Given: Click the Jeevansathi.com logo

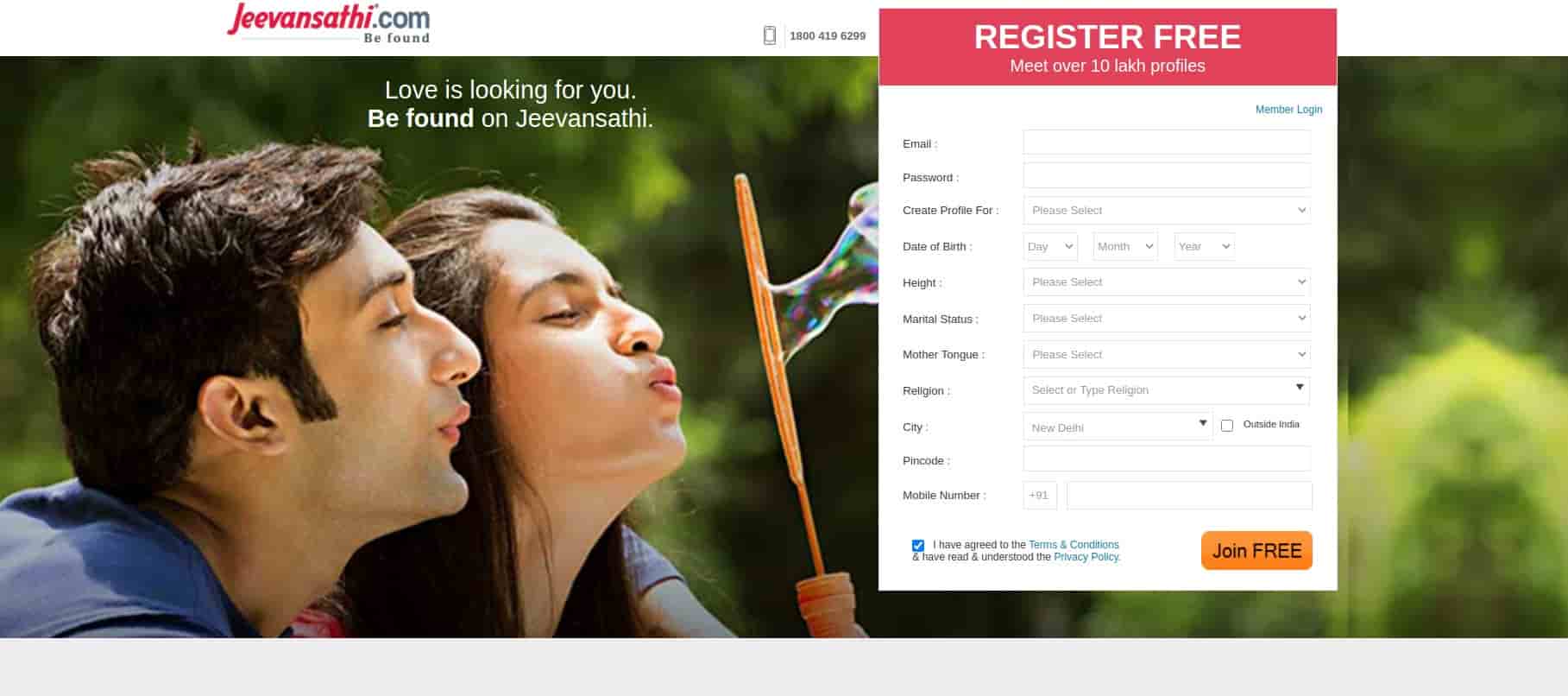Looking at the screenshot, I should point(329,23).
